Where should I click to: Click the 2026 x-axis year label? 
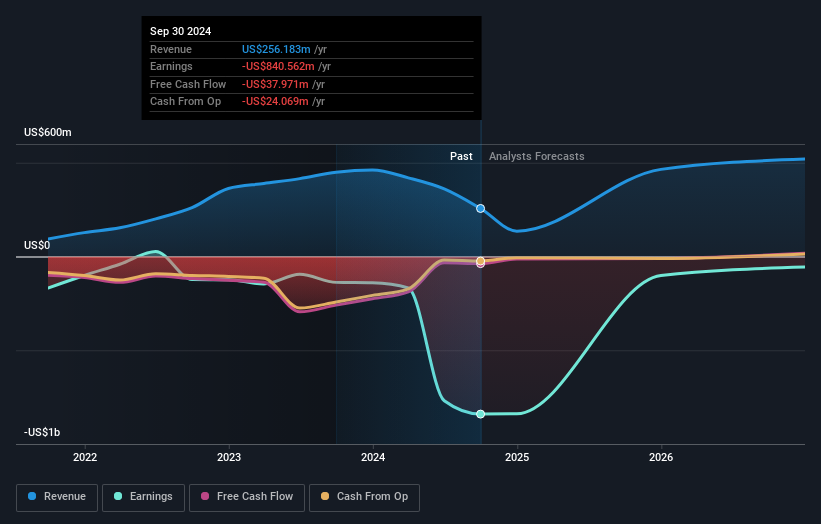coord(661,457)
